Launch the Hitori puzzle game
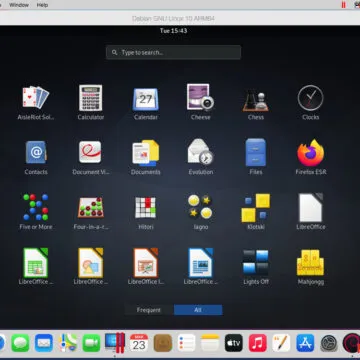 coord(145,207)
